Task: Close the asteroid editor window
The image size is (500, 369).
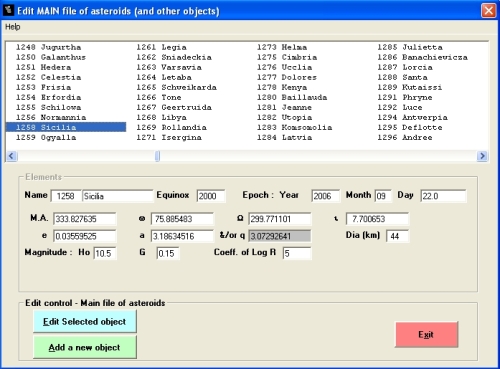Action: click(489, 11)
